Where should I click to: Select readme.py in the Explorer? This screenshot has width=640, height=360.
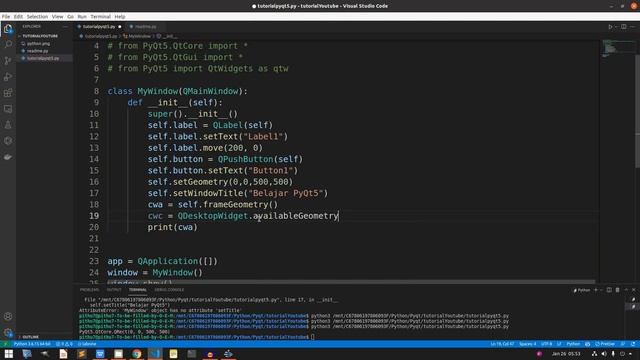click(38, 51)
